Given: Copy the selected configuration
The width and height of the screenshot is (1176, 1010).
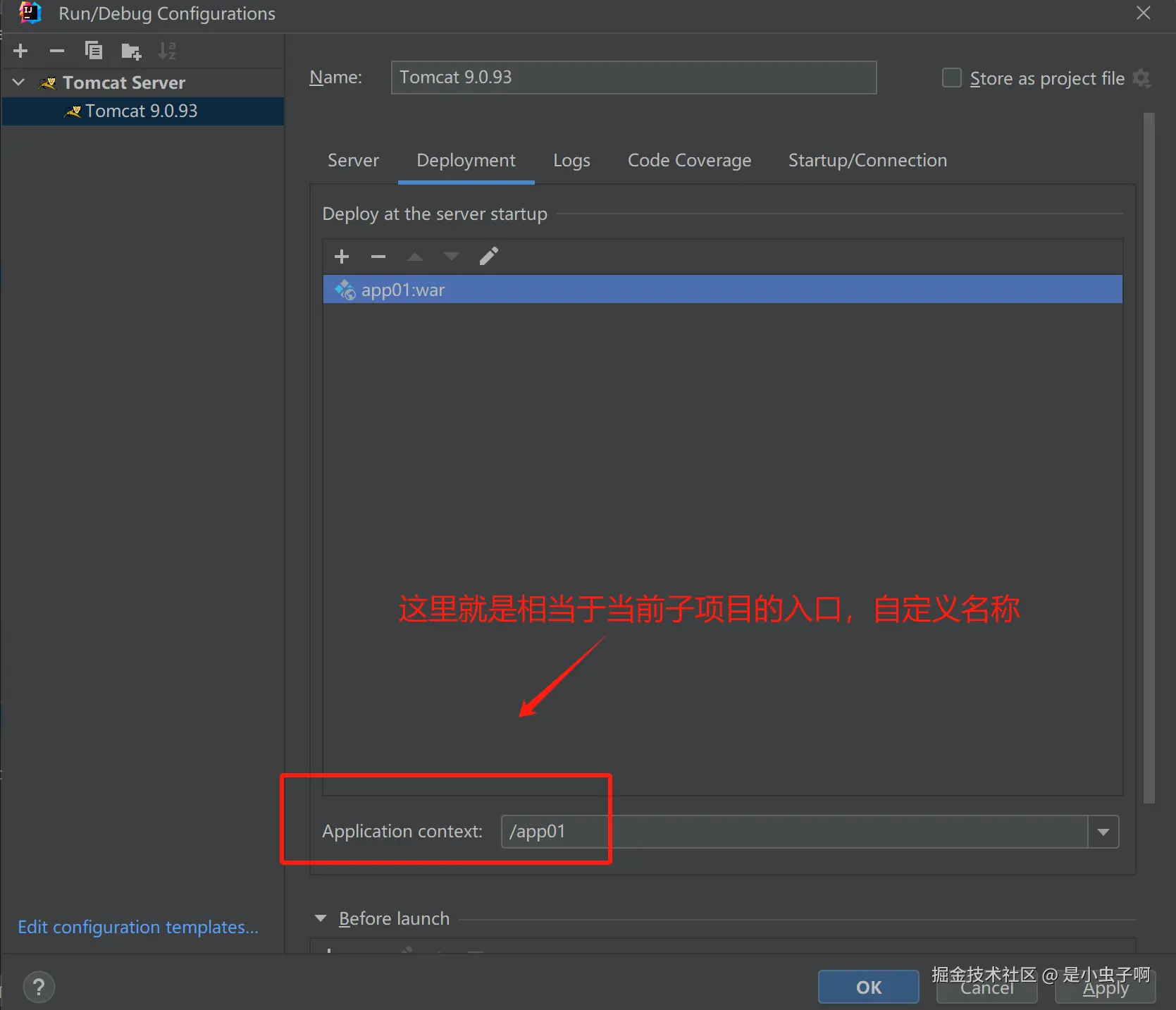Looking at the screenshot, I should [94, 51].
